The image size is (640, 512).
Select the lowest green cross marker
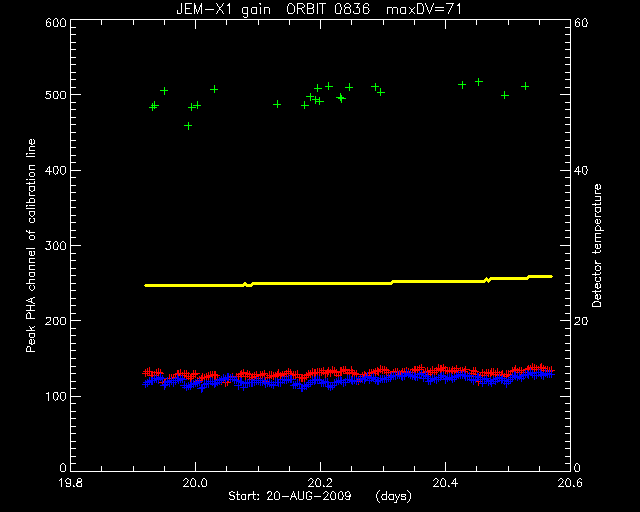coord(188,126)
